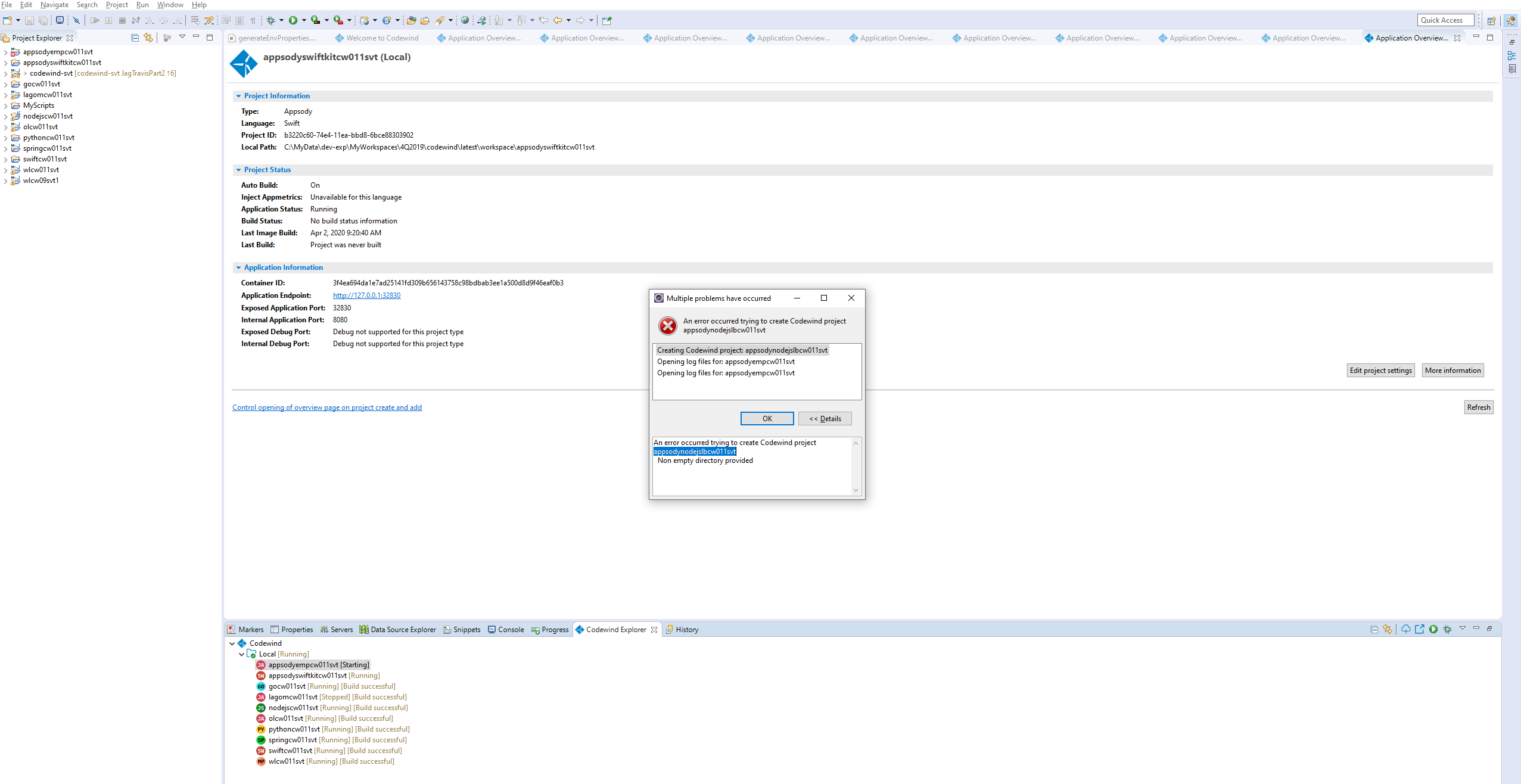
Task: Open the Codewind Explorer view menu dropdown
Action: coord(1463,629)
